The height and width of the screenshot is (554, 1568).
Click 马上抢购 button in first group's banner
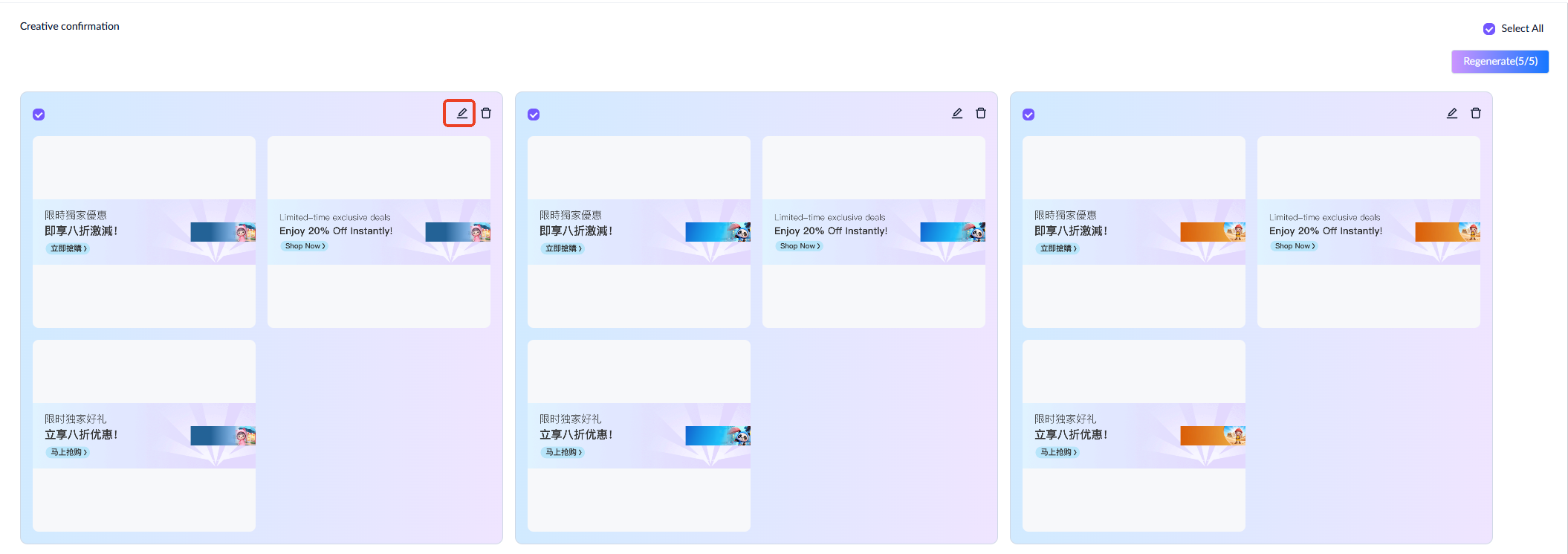point(68,452)
